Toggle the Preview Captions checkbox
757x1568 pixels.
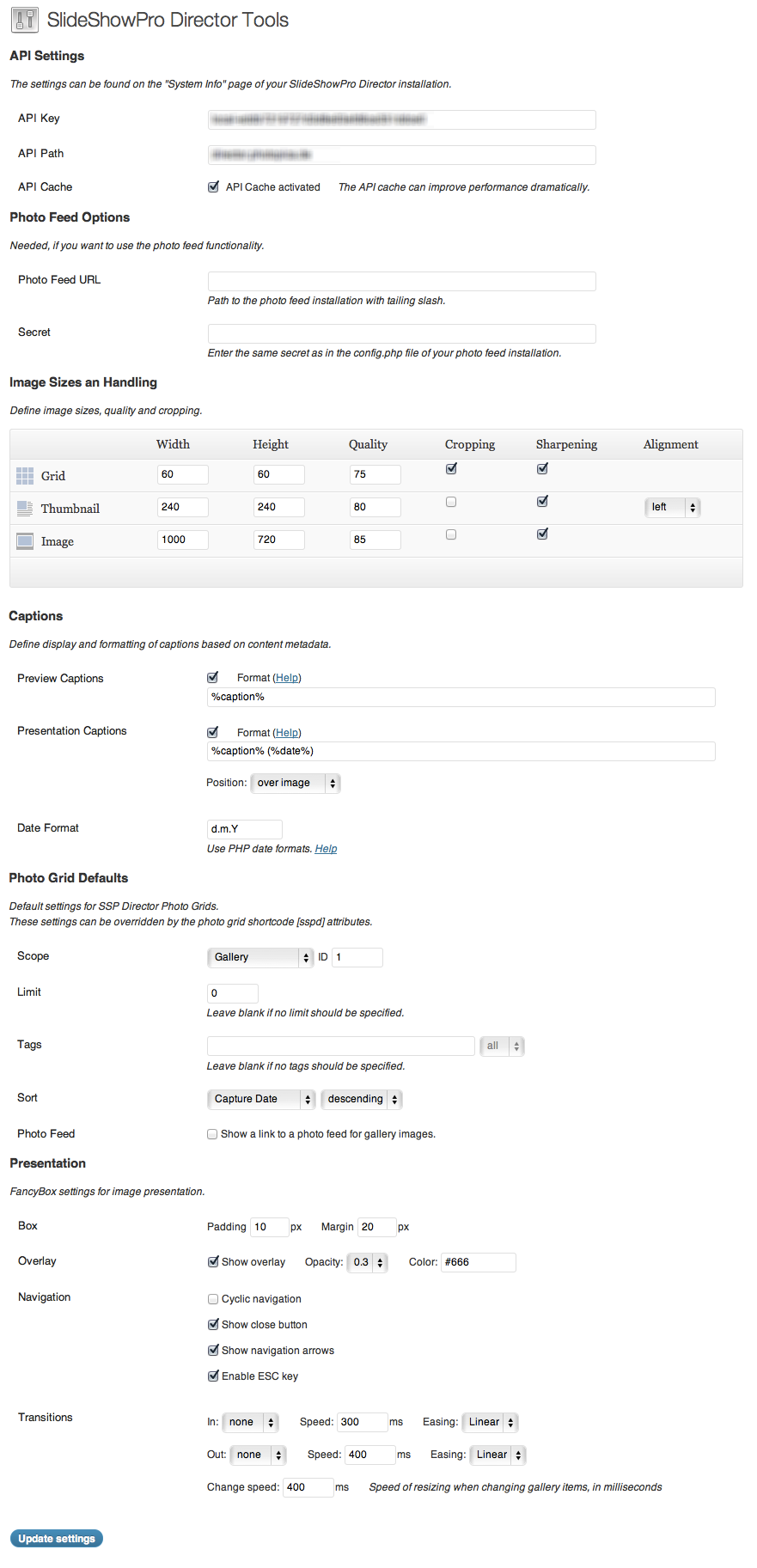pyautogui.click(x=213, y=677)
